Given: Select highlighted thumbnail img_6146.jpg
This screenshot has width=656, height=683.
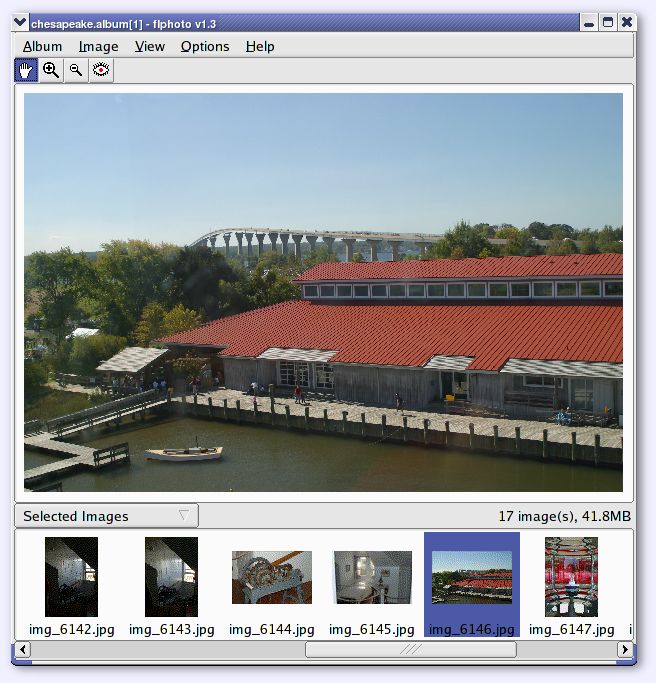Looking at the screenshot, I should [x=472, y=585].
